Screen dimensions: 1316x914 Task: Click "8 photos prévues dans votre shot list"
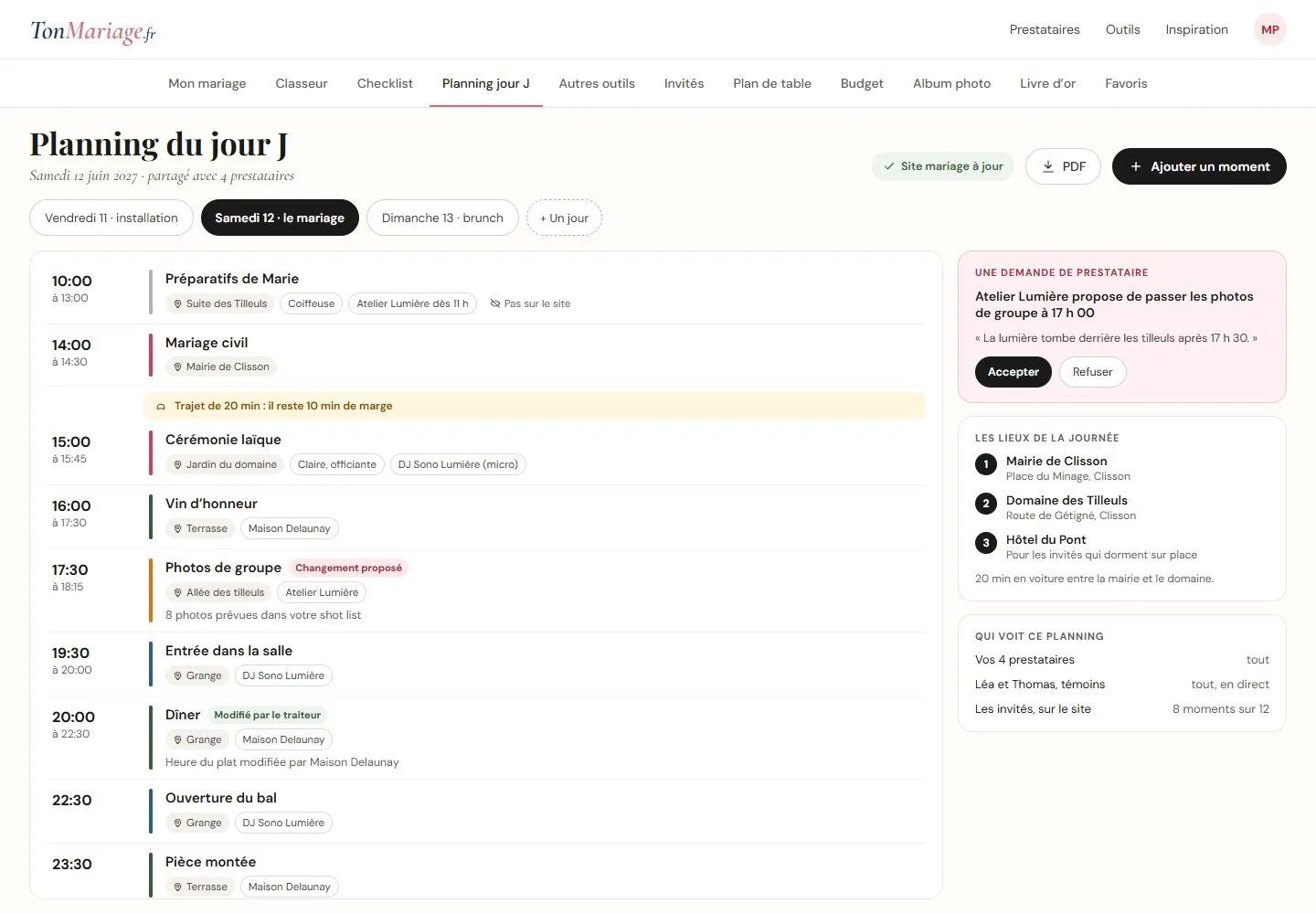click(263, 615)
